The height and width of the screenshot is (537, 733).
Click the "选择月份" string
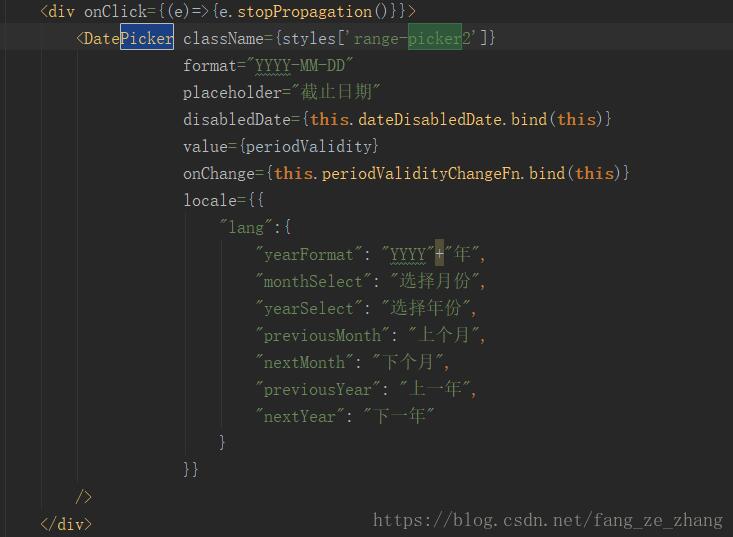click(435, 281)
